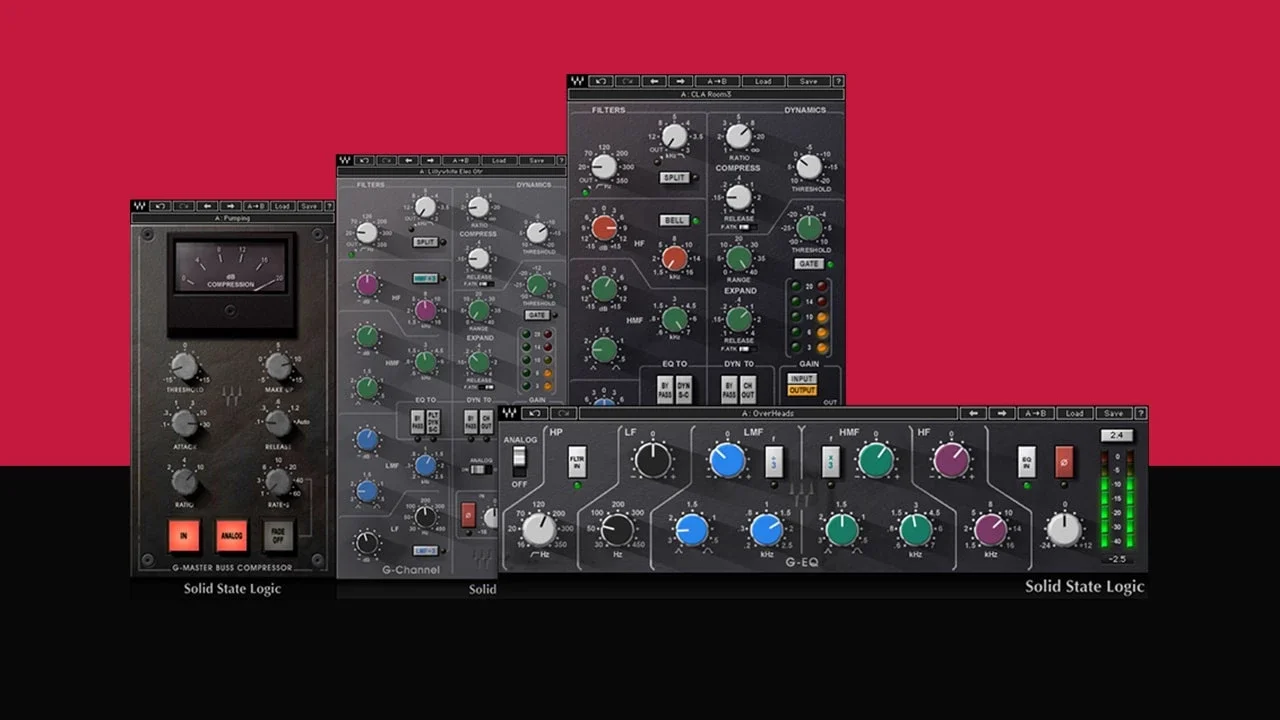
Task: Open the 'A: CLA Room3' preset menu
Action: point(705,94)
